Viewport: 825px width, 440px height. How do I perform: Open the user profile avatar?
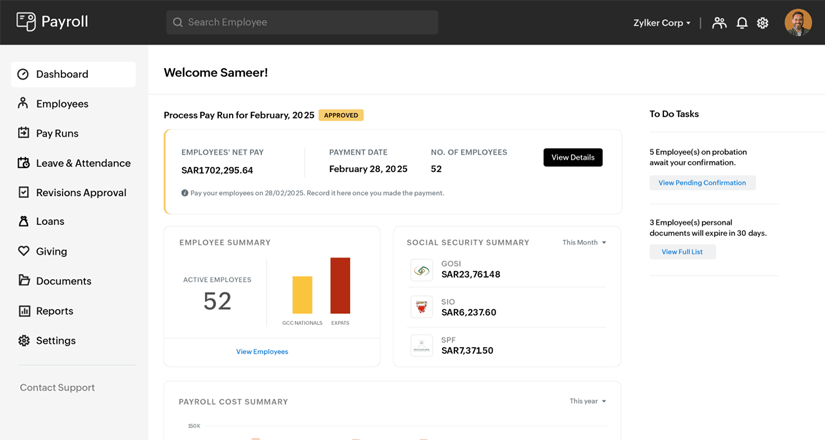coord(798,22)
